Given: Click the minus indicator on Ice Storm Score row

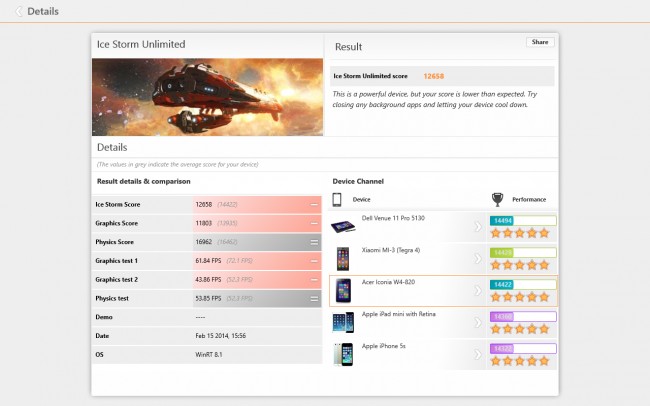Looking at the screenshot, I should pos(314,204).
